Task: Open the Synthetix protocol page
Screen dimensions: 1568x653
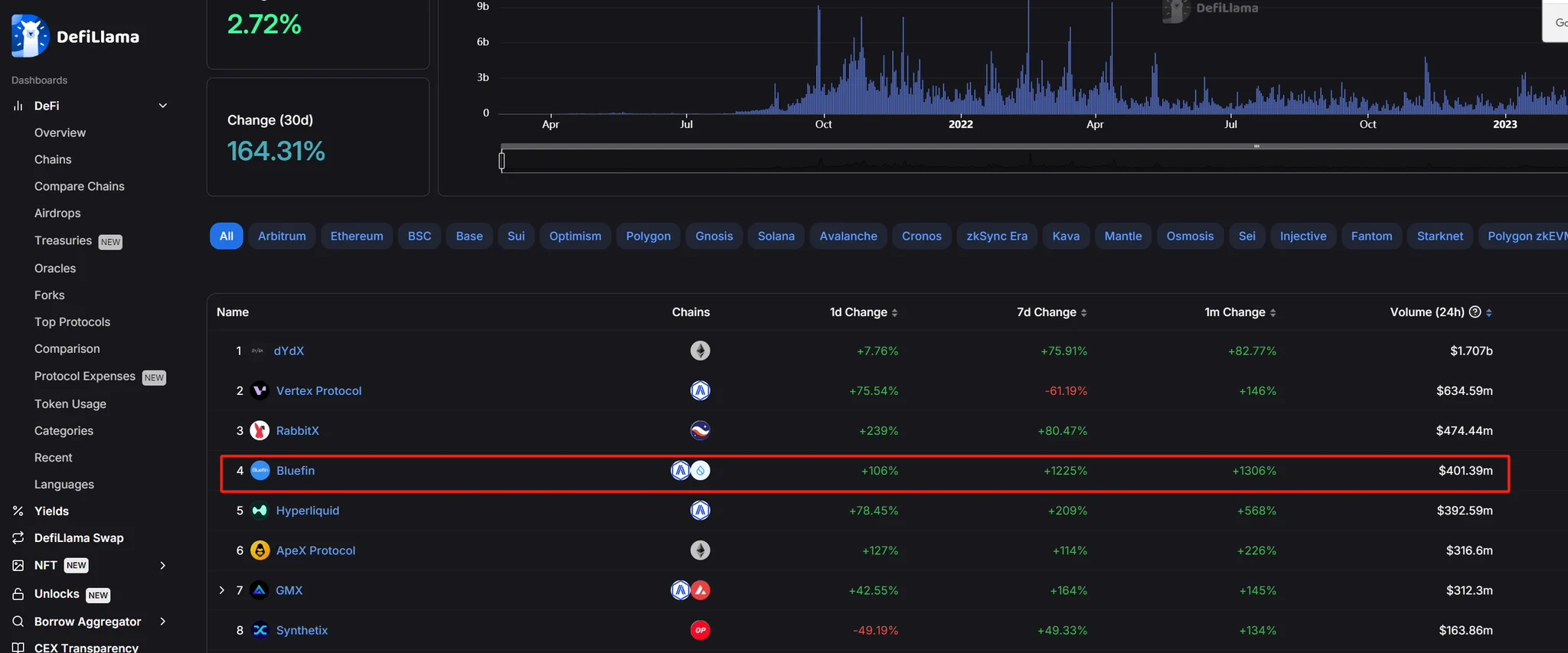Action: 302,630
